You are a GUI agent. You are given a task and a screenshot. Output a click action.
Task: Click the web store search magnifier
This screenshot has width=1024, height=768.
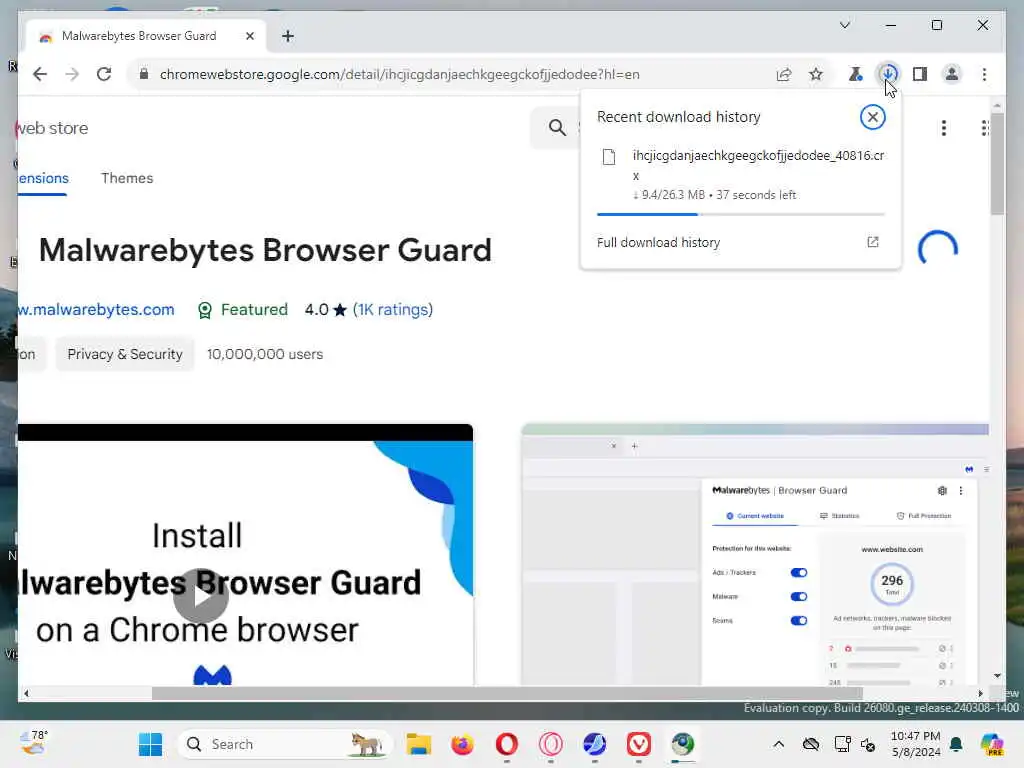[557, 127]
